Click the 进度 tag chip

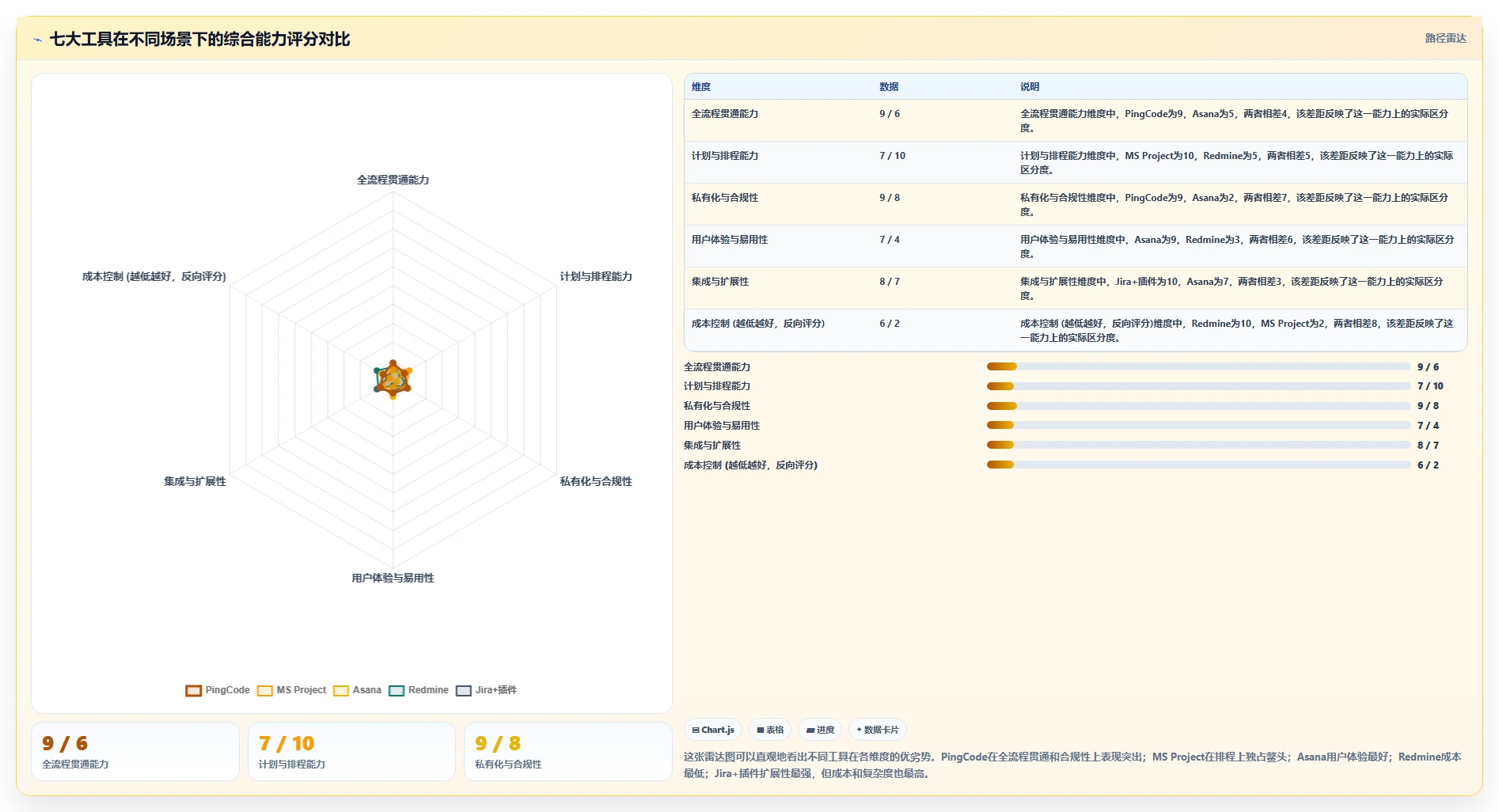(820, 730)
